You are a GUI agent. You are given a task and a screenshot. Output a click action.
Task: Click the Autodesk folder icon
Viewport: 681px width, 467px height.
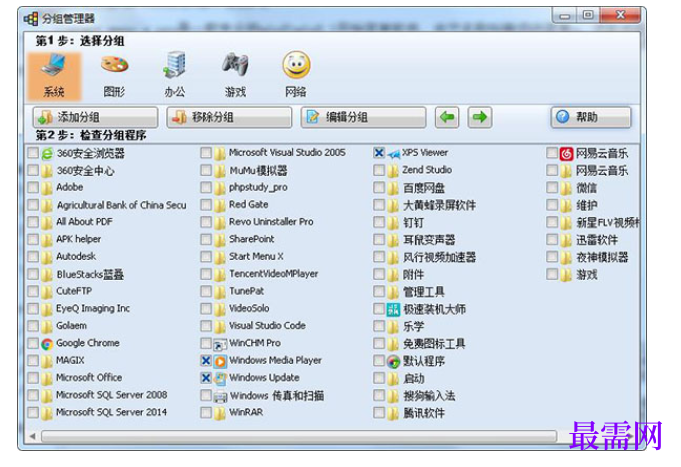click(47, 257)
